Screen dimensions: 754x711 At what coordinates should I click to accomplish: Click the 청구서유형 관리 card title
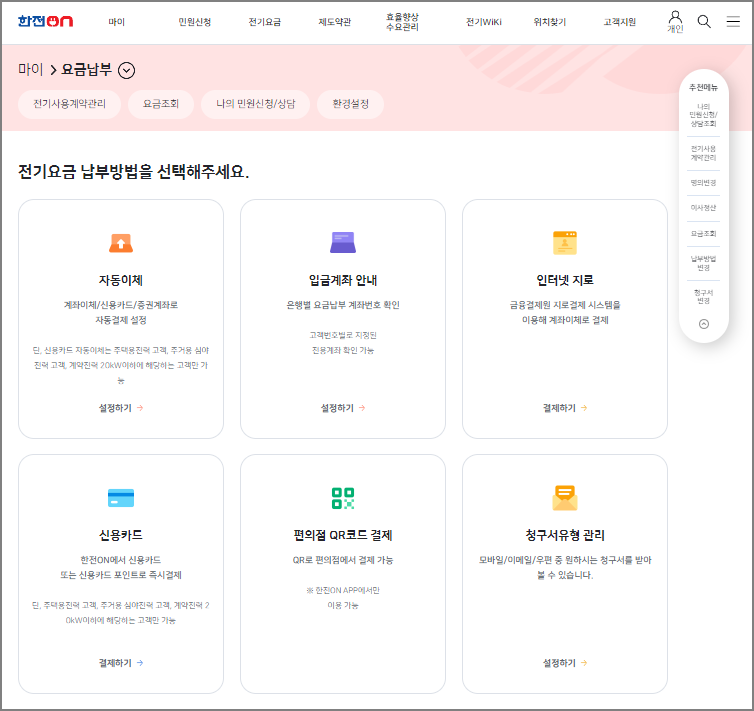[565, 535]
